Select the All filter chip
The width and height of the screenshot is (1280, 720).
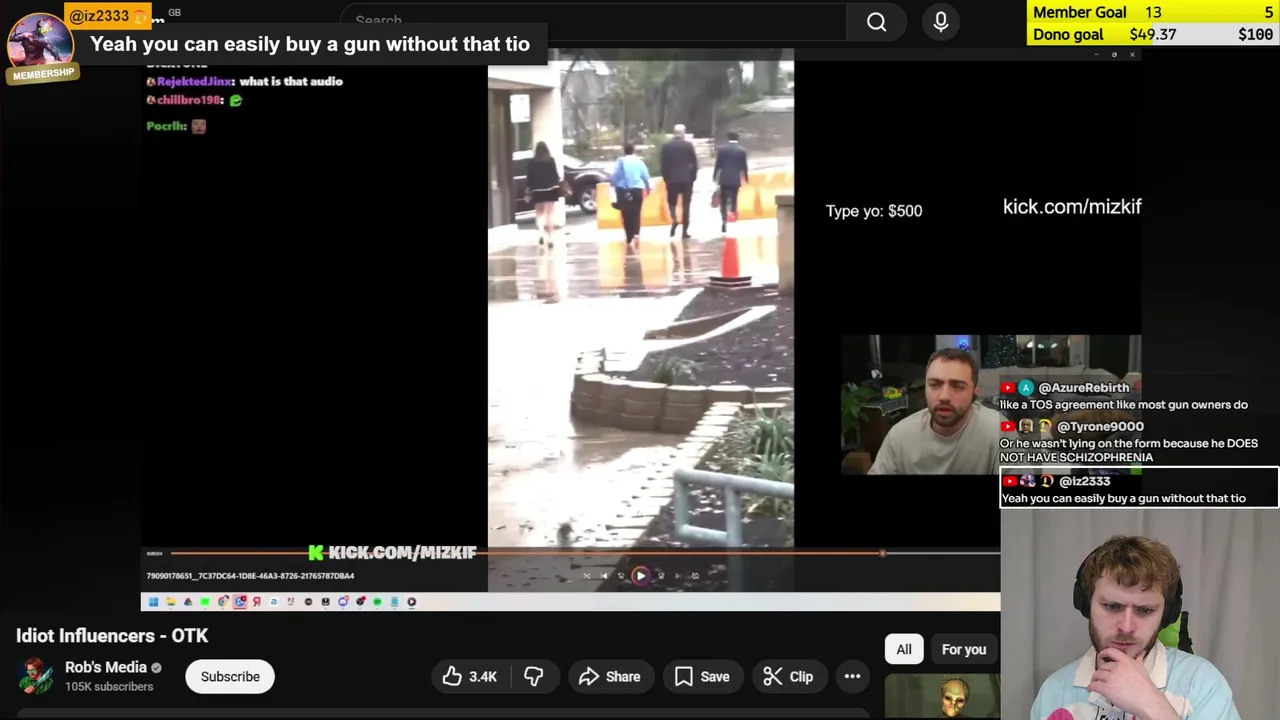904,650
